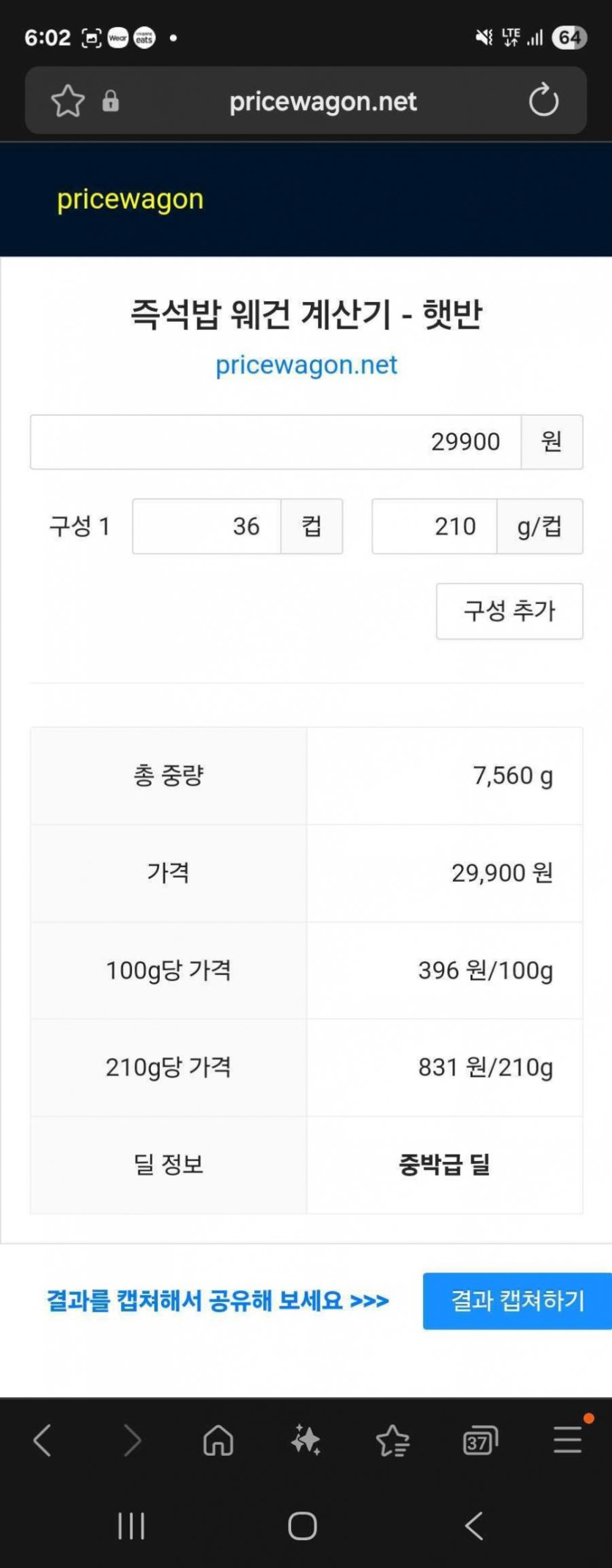Edit grams per cup field showing 210
The height and width of the screenshot is (1568, 612).
point(435,526)
